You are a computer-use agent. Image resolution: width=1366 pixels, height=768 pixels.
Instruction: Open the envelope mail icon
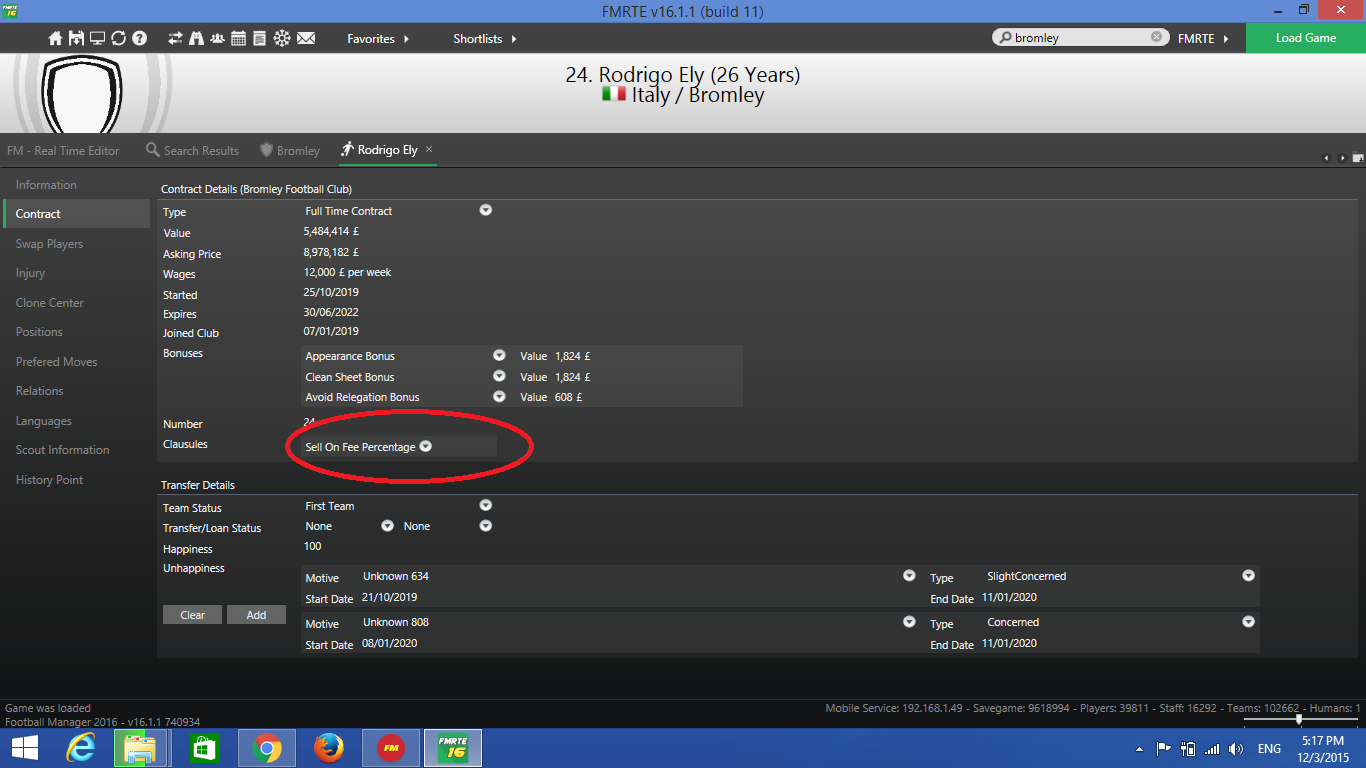306,38
